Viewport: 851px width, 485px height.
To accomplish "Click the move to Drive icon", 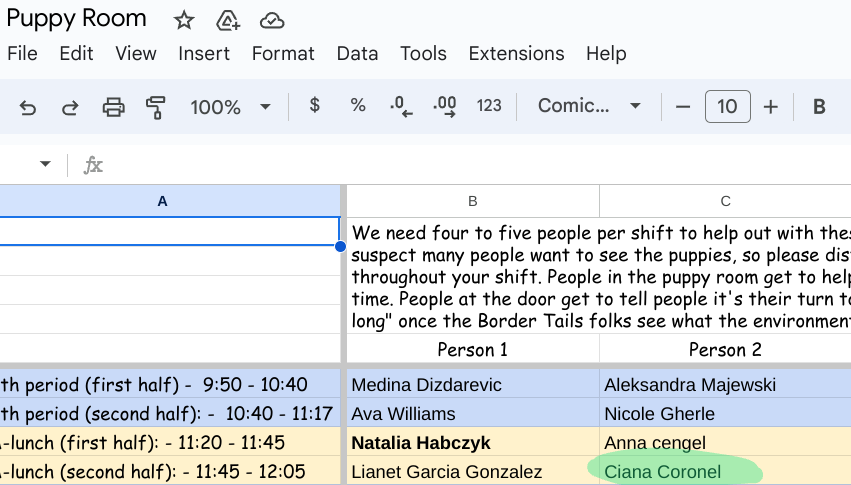I will (x=228, y=20).
